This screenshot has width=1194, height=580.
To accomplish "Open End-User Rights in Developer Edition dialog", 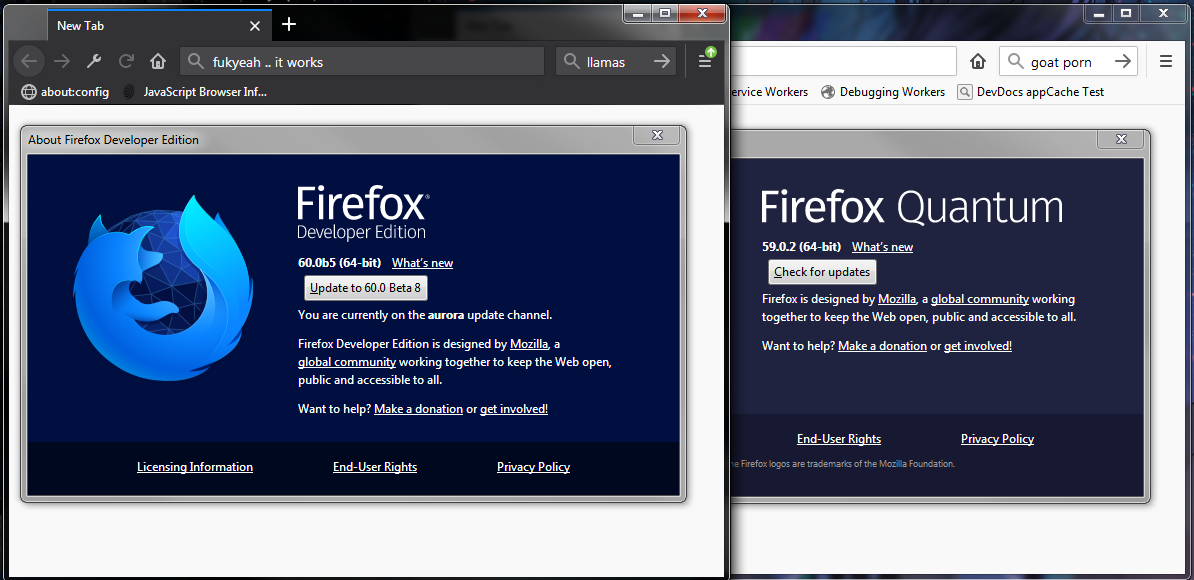I will coord(375,467).
